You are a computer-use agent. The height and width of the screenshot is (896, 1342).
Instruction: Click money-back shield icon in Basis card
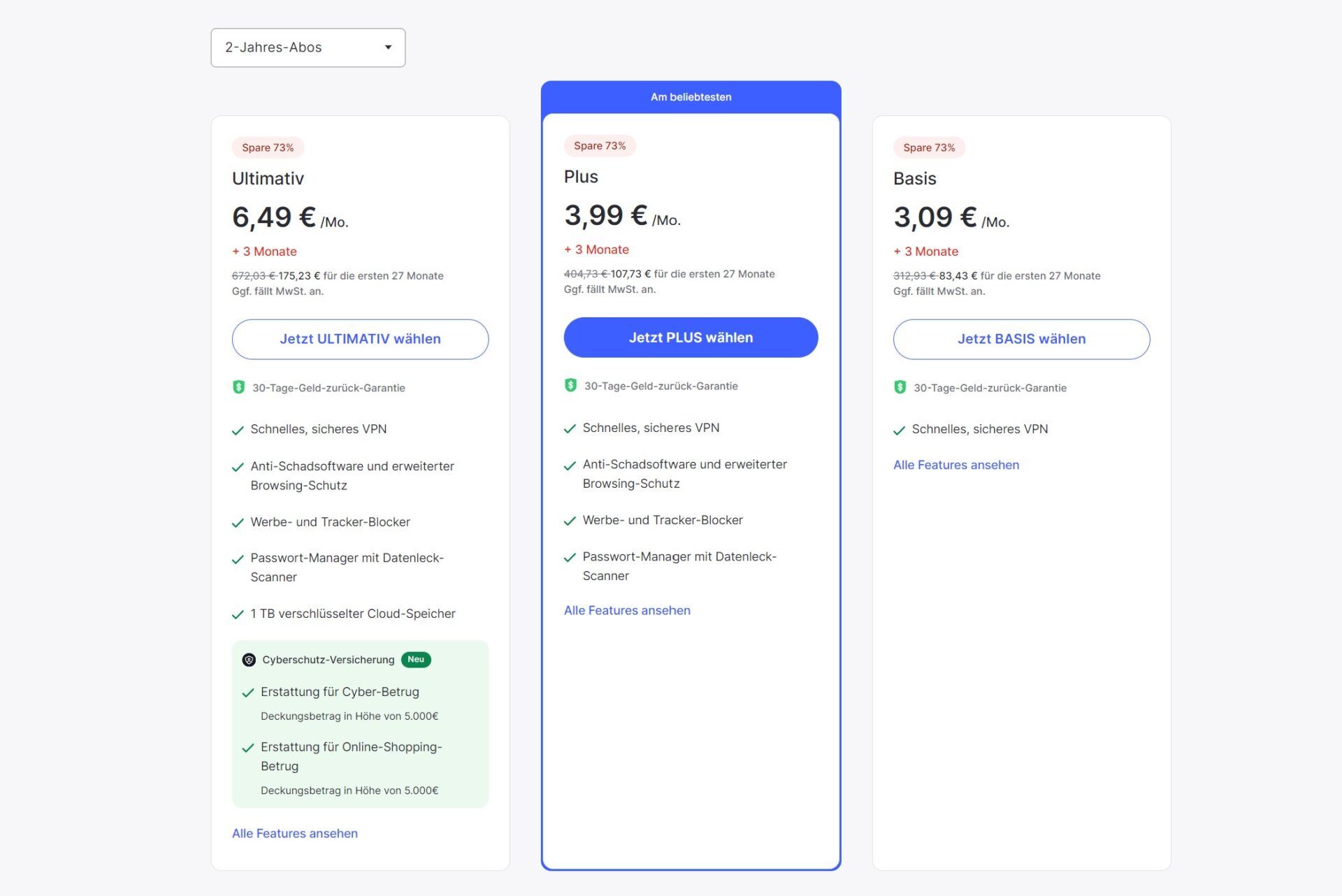pos(900,387)
